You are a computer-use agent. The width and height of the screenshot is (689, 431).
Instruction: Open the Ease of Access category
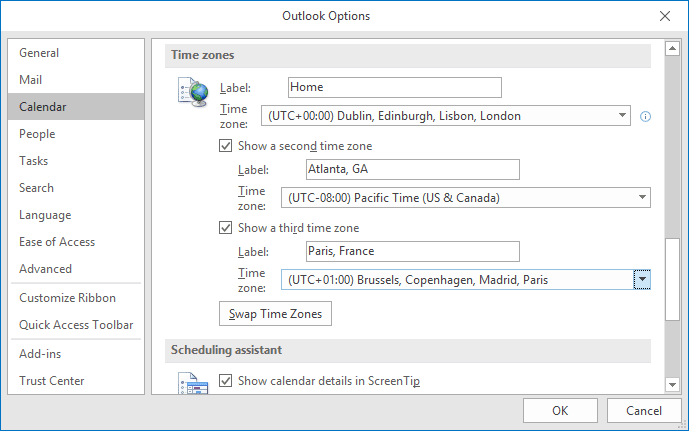pos(76,242)
